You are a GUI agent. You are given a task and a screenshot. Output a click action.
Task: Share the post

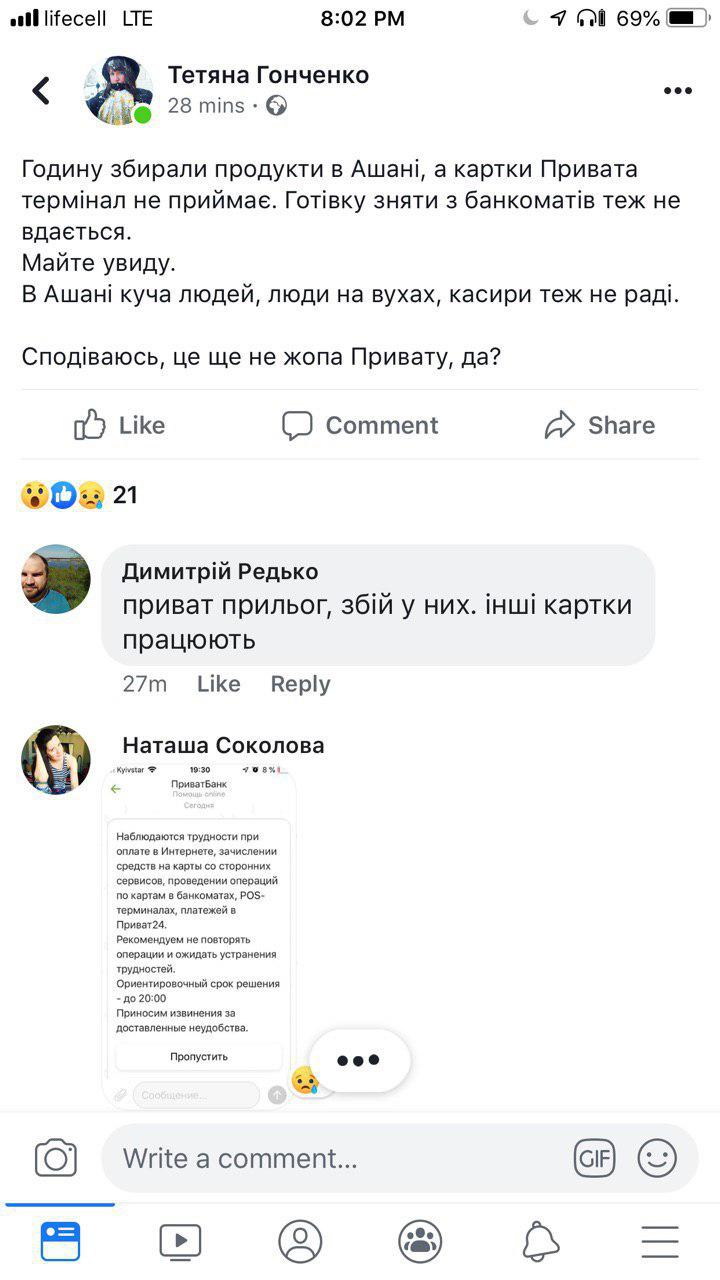pyautogui.click(x=600, y=425)
